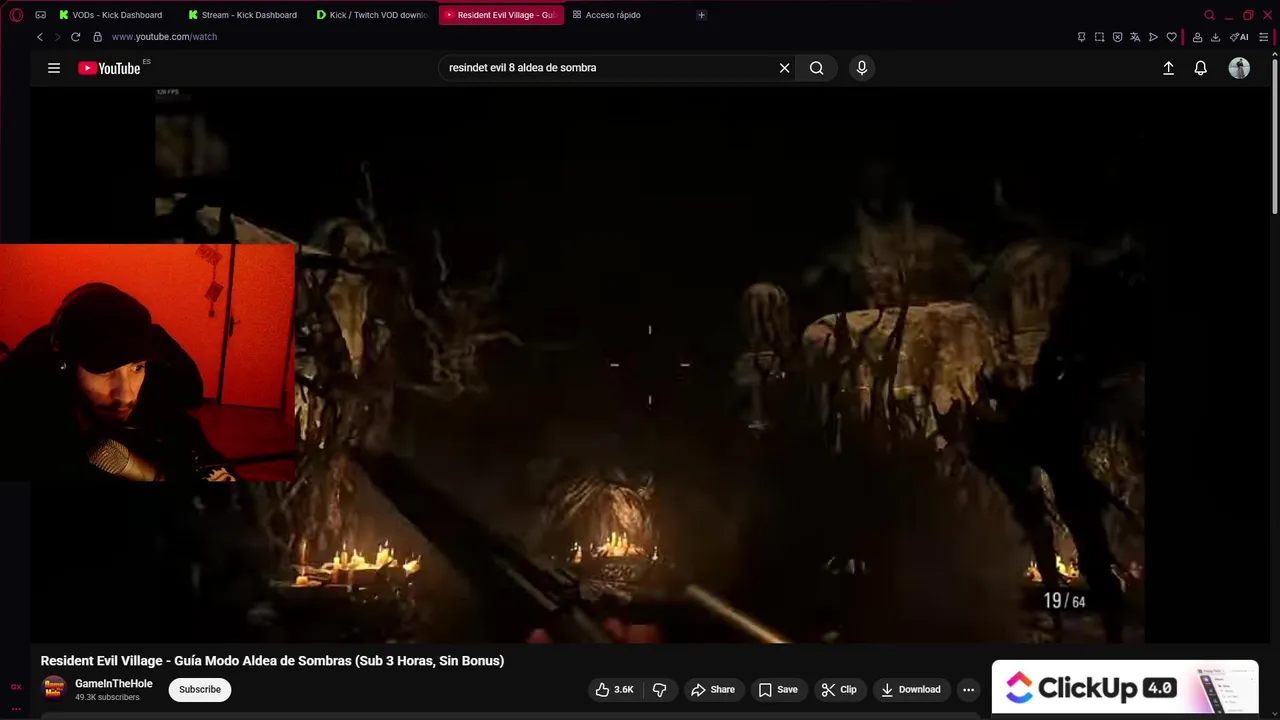The image size is (1280, 720).
Task: Toggle the ad blocker shield icon
Action: click(1117, 37)
